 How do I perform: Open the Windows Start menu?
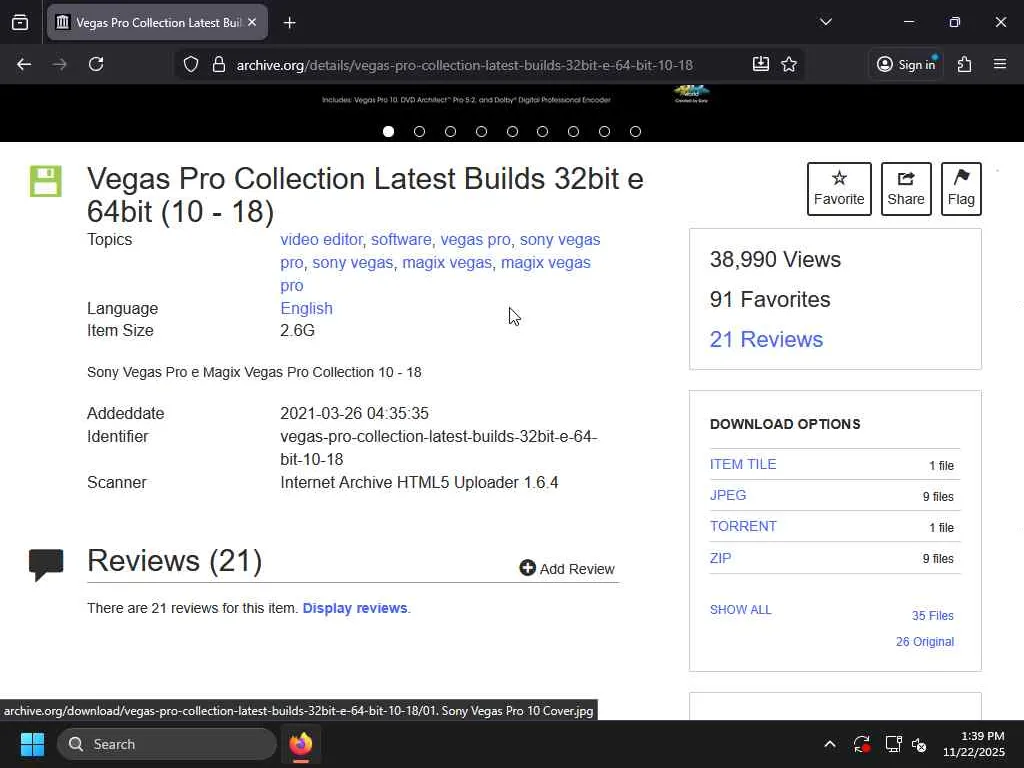32,744
